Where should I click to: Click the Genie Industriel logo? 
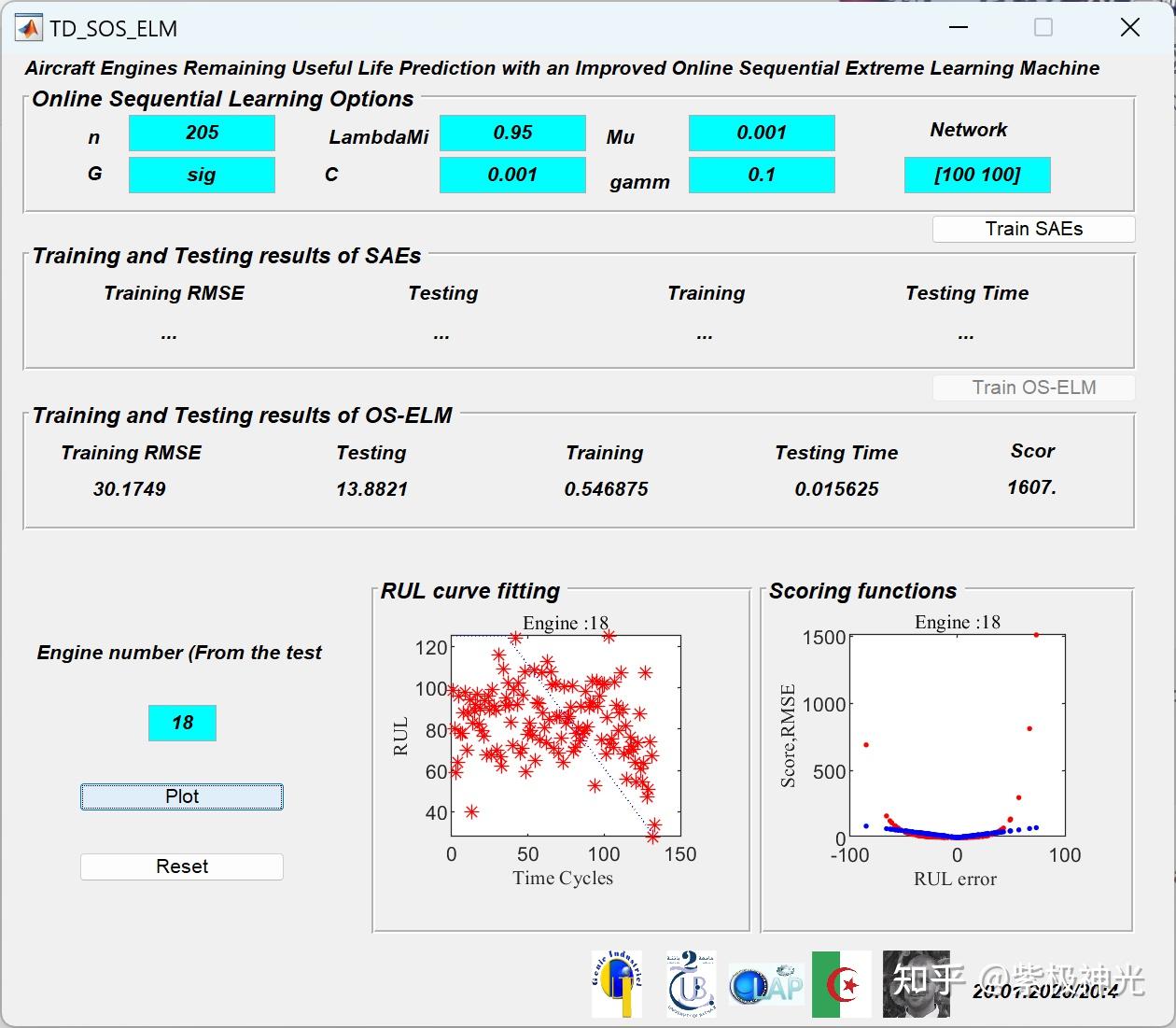click(x=617, y=984)
